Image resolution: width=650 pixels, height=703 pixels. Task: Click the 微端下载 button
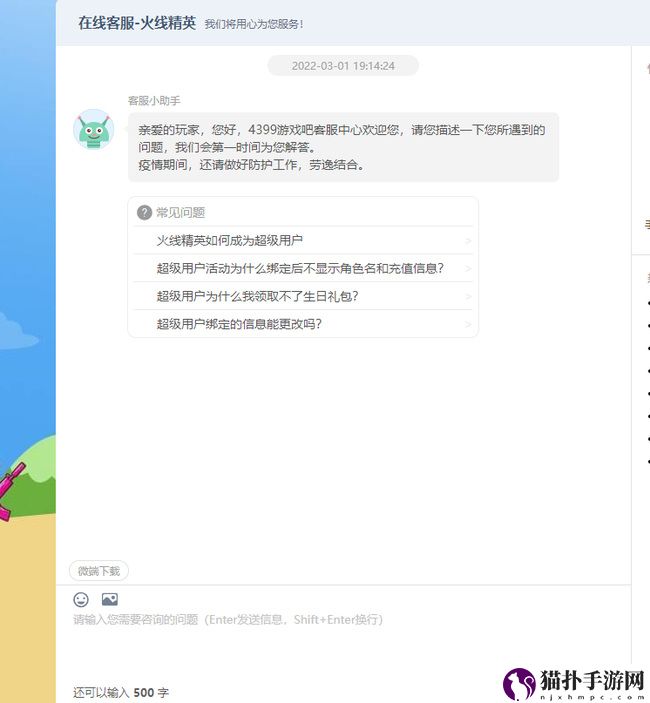point(99,571)
